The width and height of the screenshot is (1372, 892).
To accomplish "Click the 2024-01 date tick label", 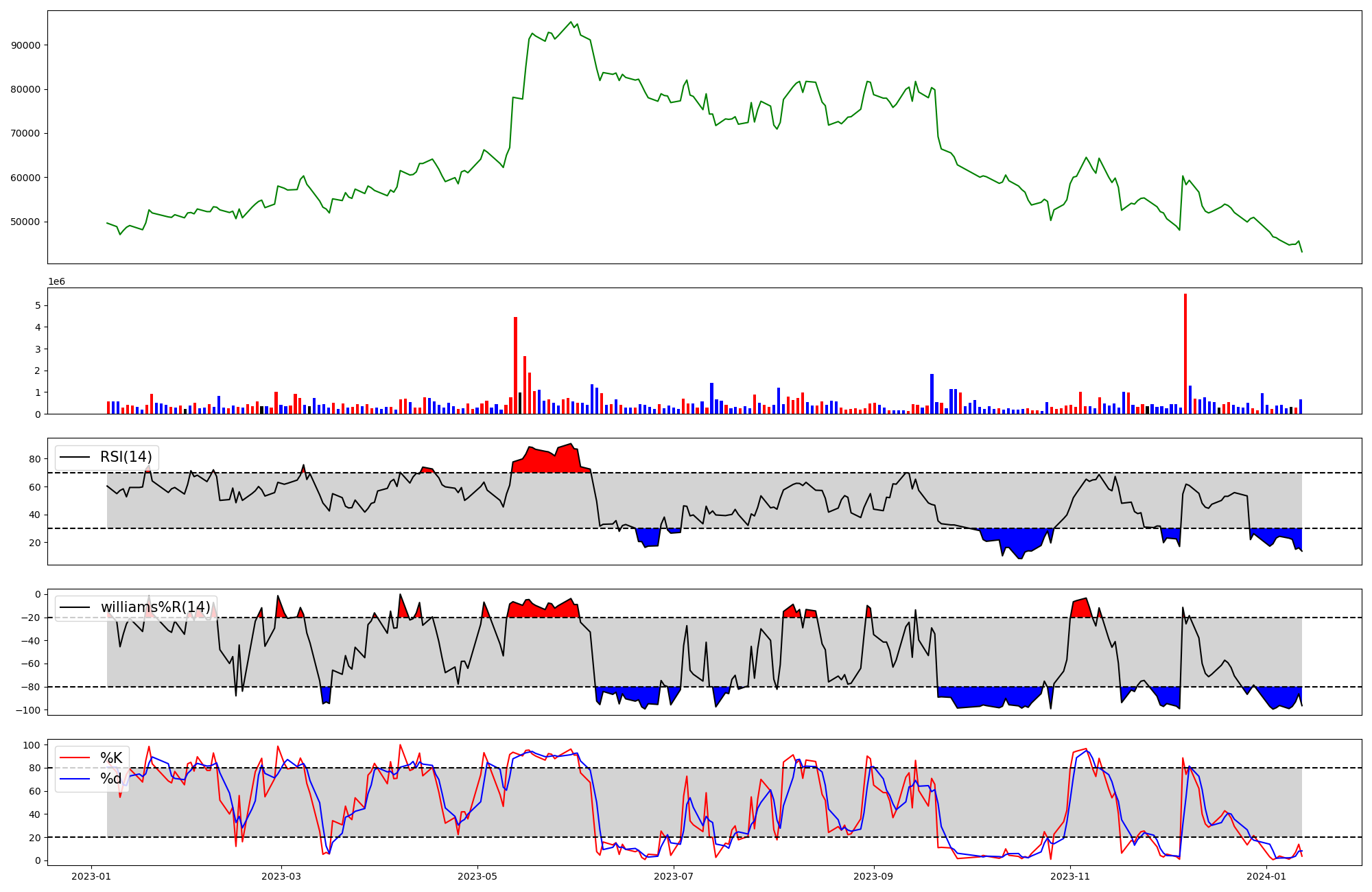I will pos(1266,876).
